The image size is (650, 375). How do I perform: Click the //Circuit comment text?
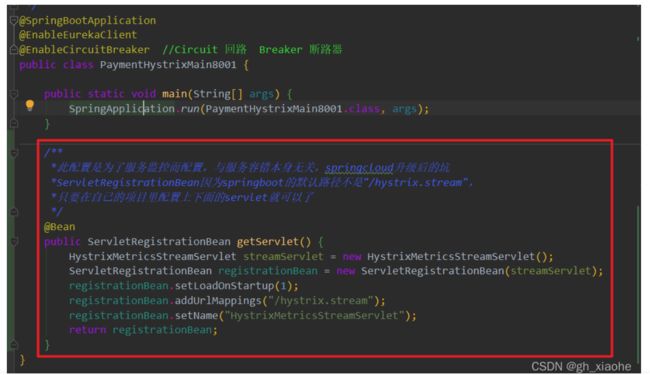click(x=190, y=50)
